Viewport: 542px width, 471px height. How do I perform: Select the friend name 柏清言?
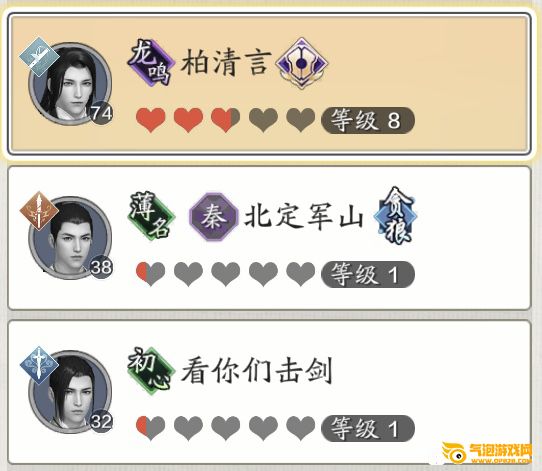coord(226,63)
